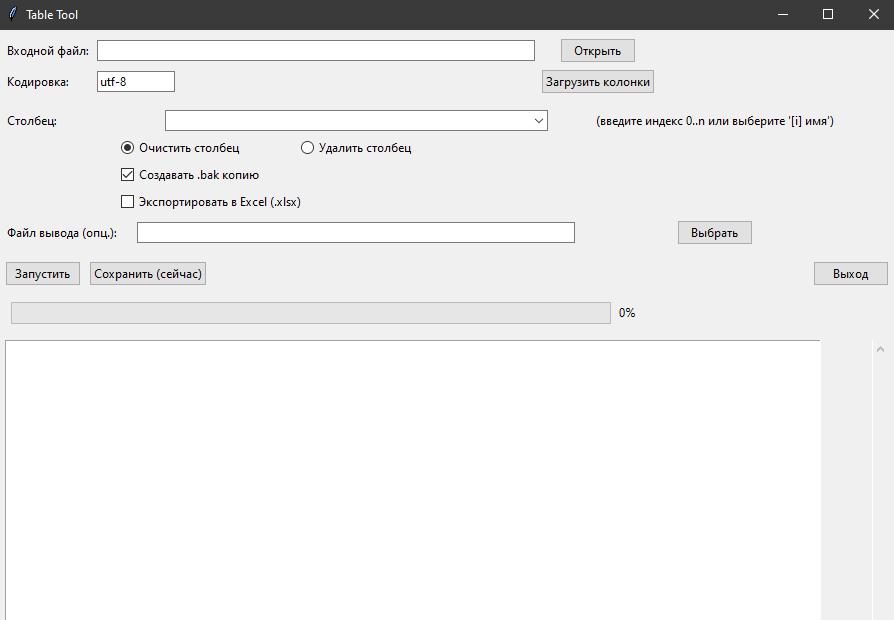Viewport: 894px width, 620px height.
Task: Click the 'Кодировка' field containing utf-8
Action: point(136,82)
